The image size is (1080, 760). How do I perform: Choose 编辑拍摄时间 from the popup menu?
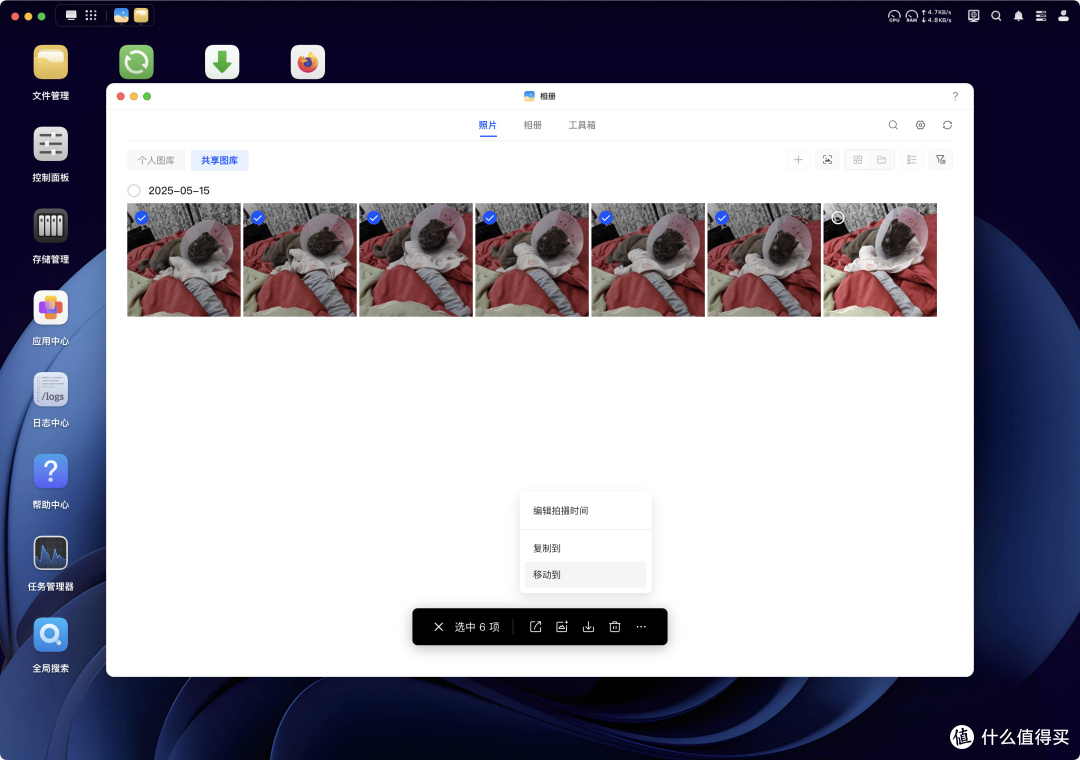click(585, 511)
